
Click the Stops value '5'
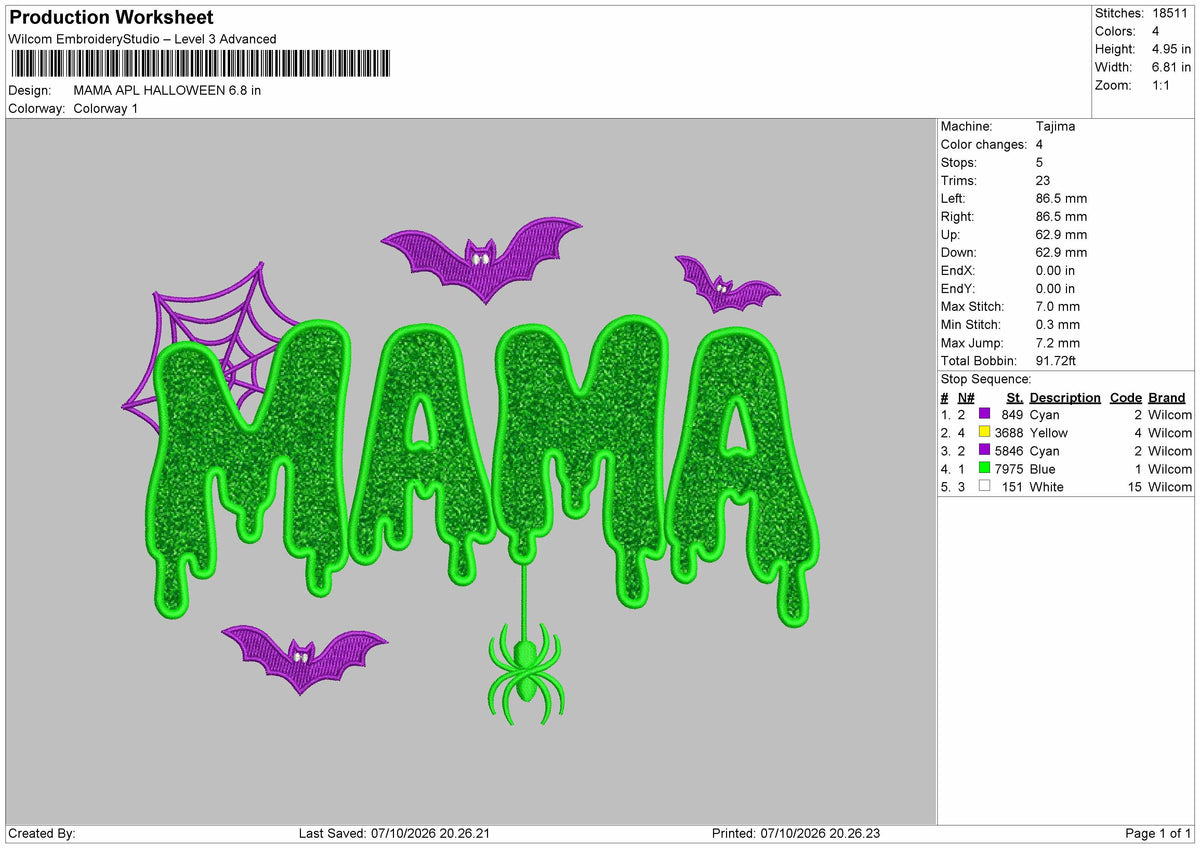(x=1041, y=163)
